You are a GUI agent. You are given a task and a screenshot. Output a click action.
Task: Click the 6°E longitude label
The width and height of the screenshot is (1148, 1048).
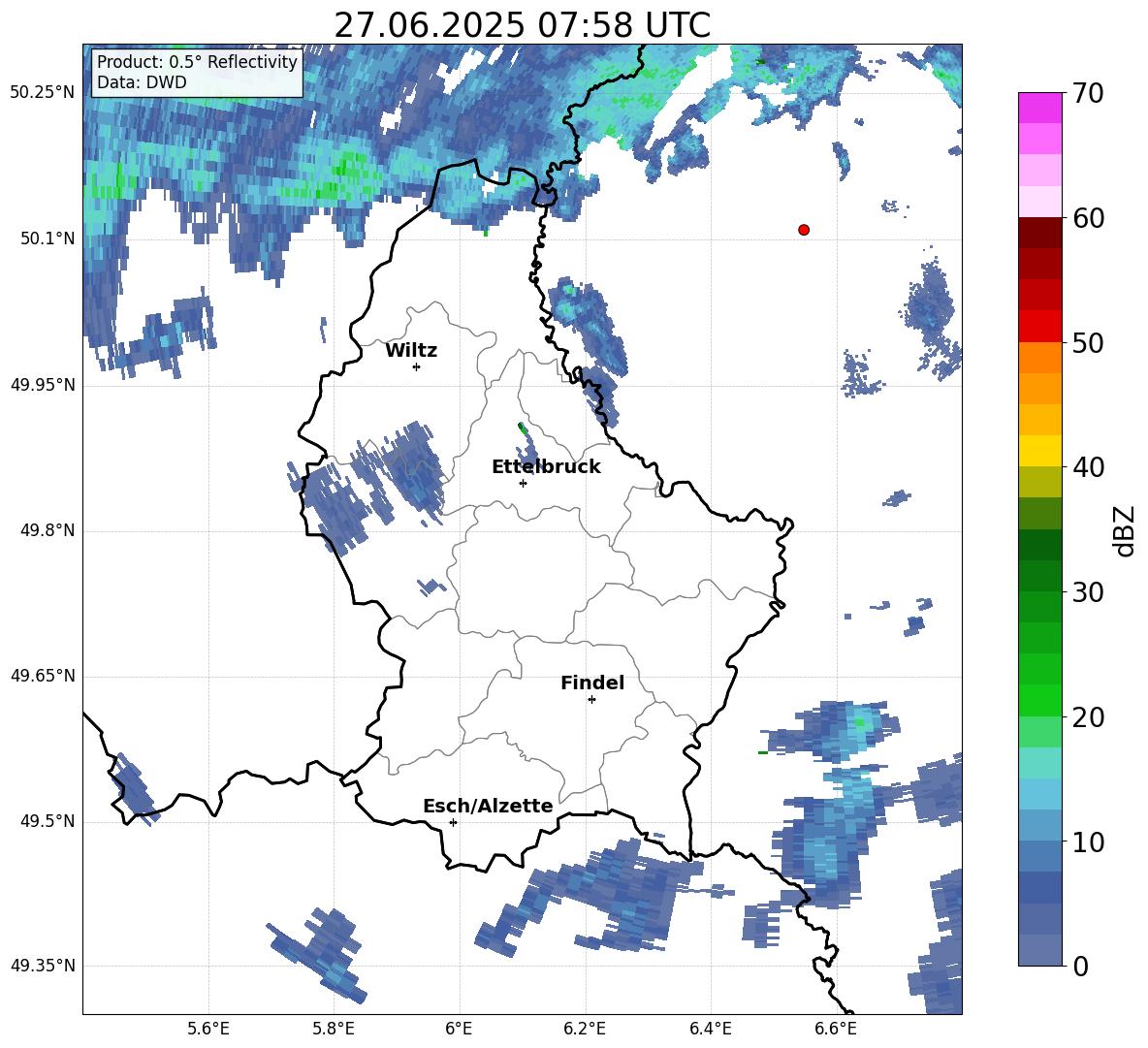(x=459, y=1029)
